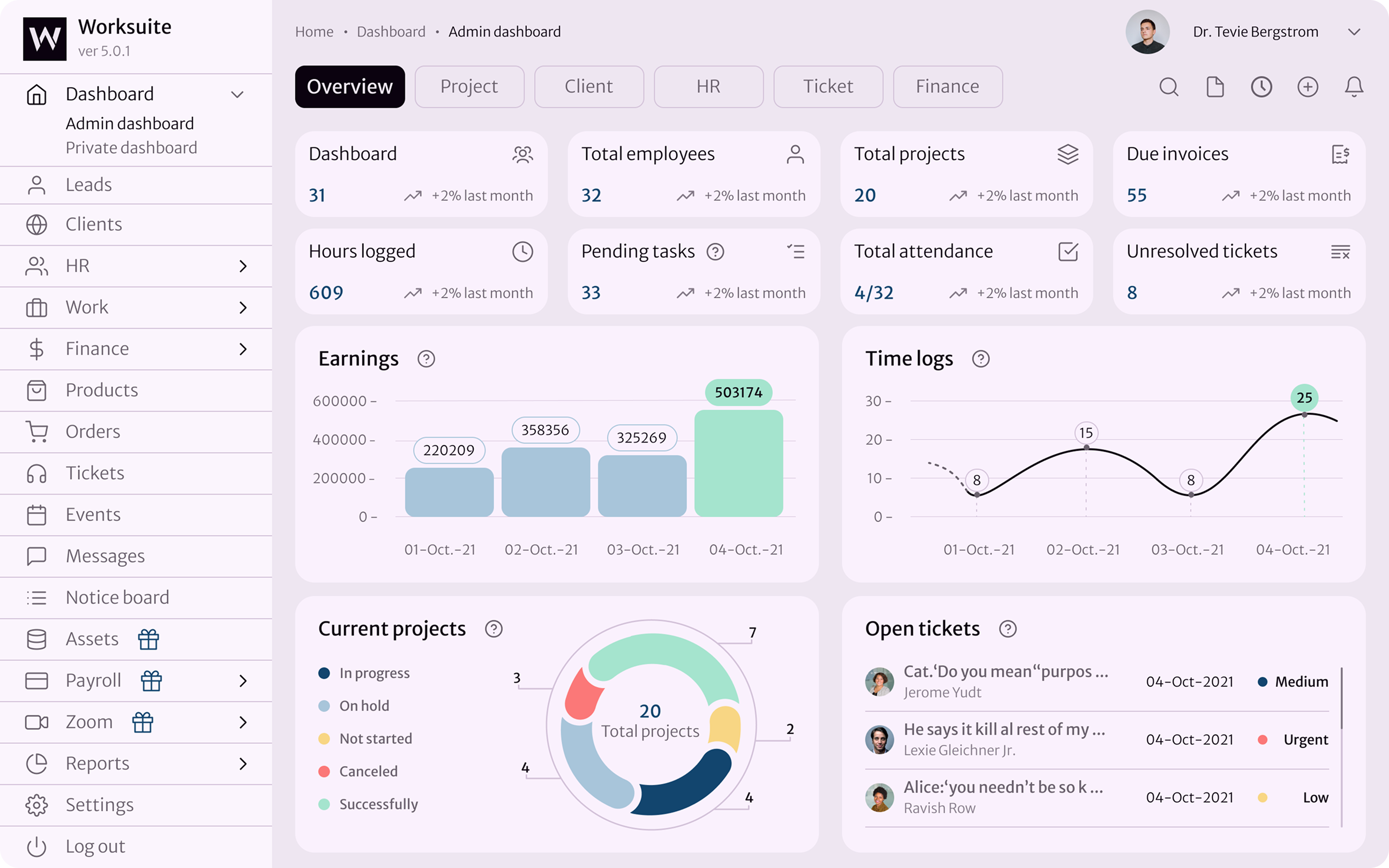The image size is (1389, 868).
Task: Click the Open tickets list scrollbar
Action: click(1341, 698)
